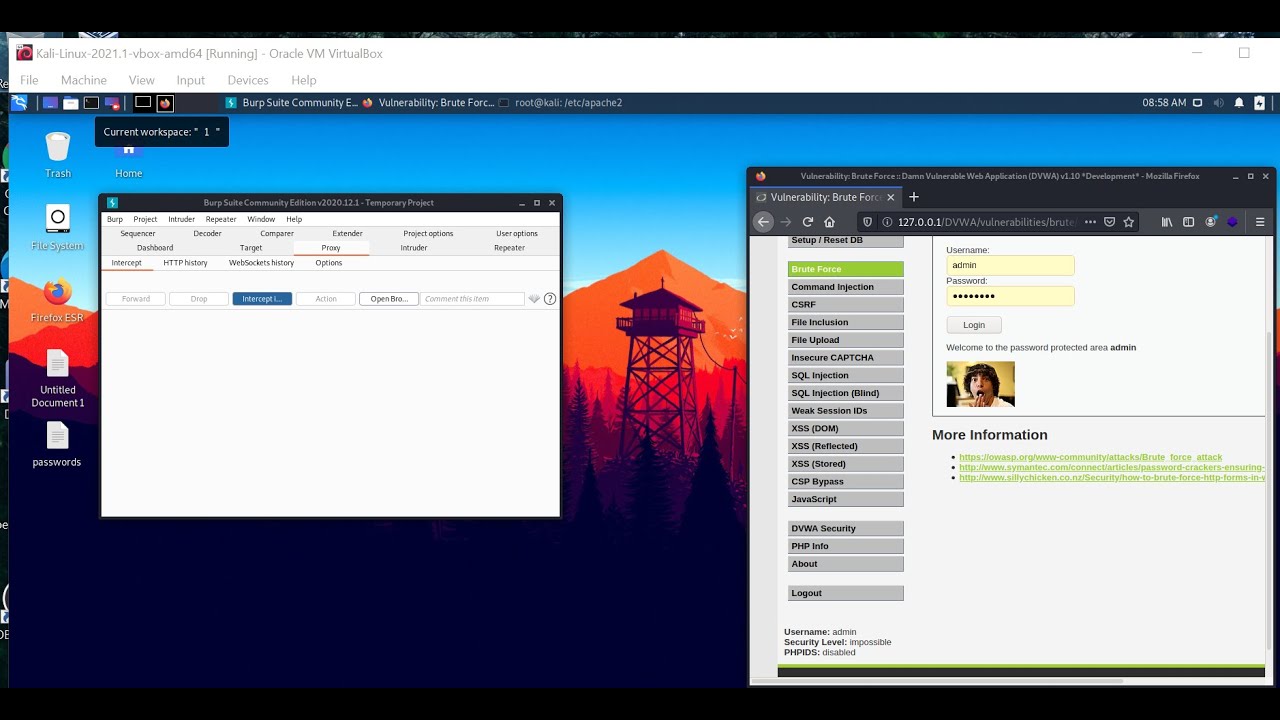Image resolution: width=1280 pixels, height=720 pixels.
Task: Open the OWASP Brute_force_attack link
Action: (1090, 457)
